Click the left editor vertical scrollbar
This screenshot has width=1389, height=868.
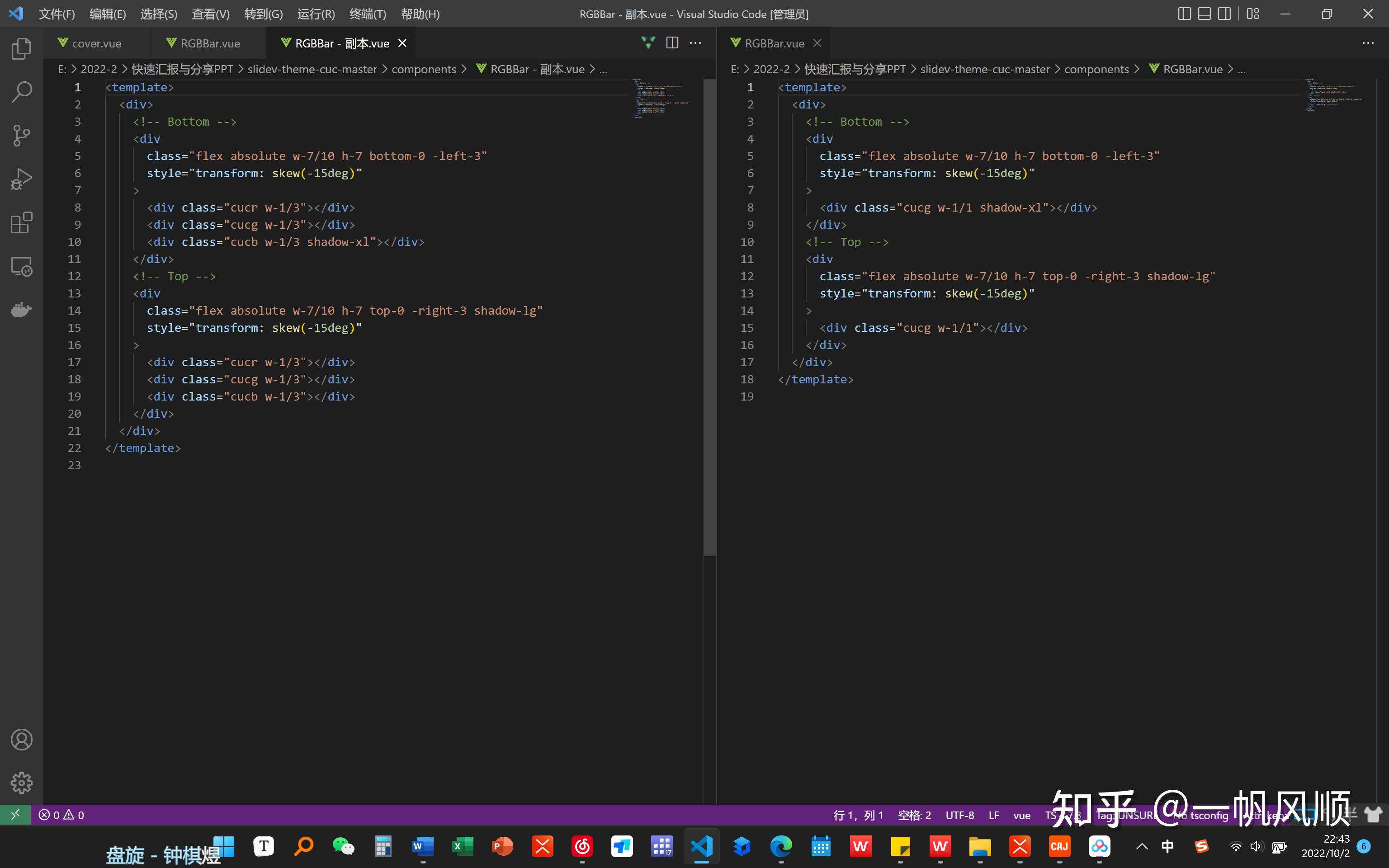[x=709, y=316]
